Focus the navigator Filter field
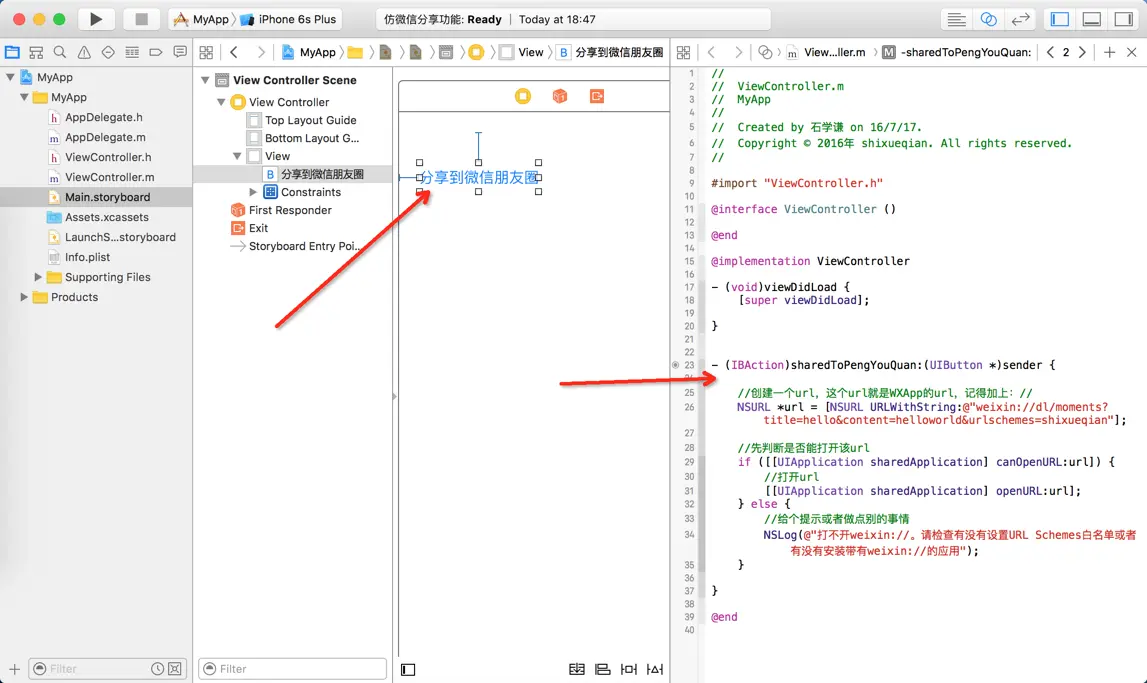The width and height of the screenshot is (1147, 683). pyautogui.click(x=98, y=668)
